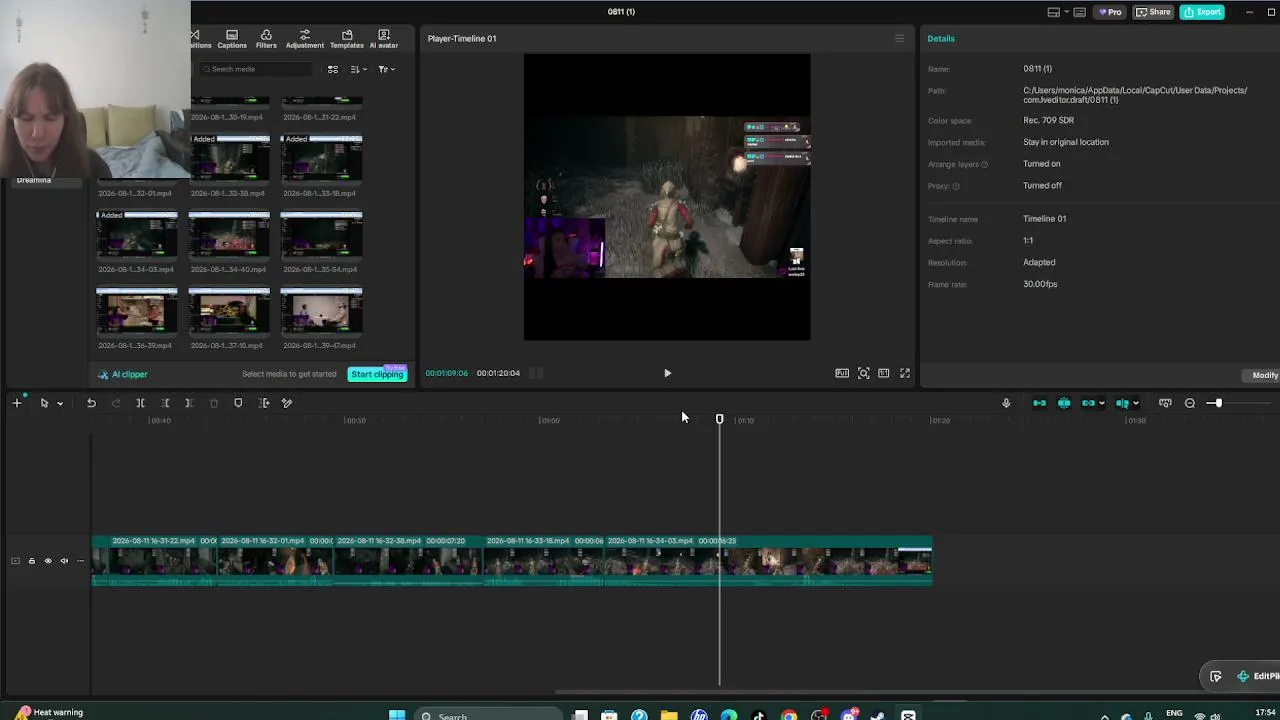Add a marker on the timeline
Screen dimensions: 1280x720
pyautogui.click(x=238, y=403)
